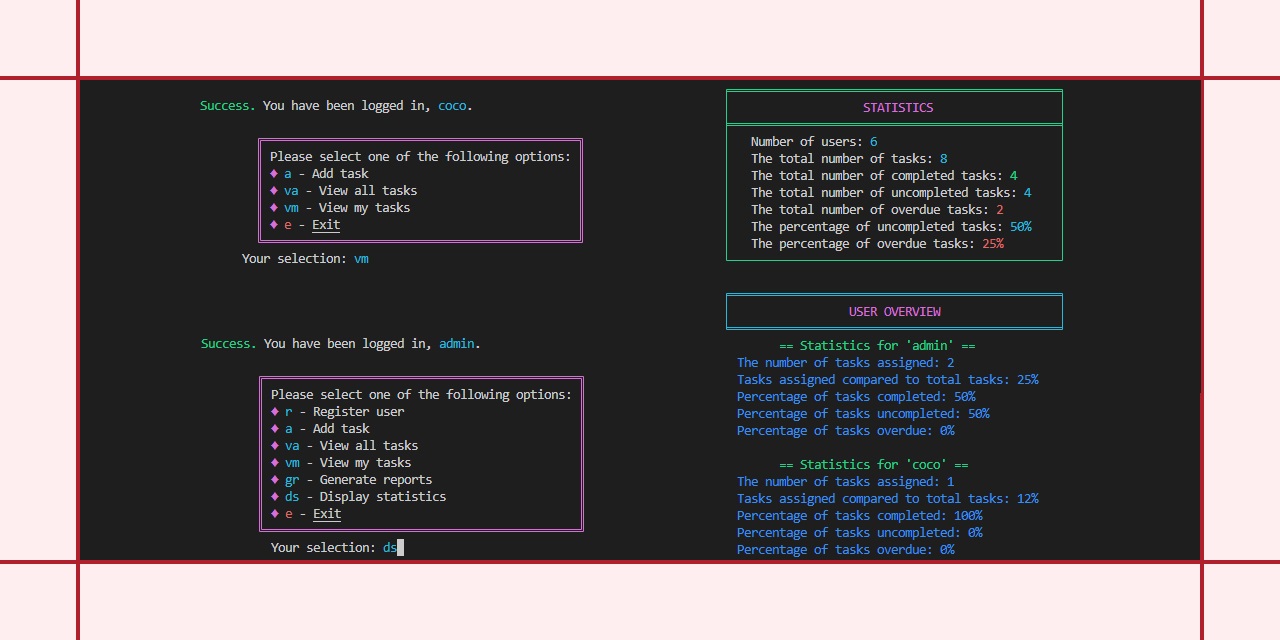Screen dimensions: 1280x640
Task: Collapse the USER OVERVIEW panel header
Action: pos(894,311)
